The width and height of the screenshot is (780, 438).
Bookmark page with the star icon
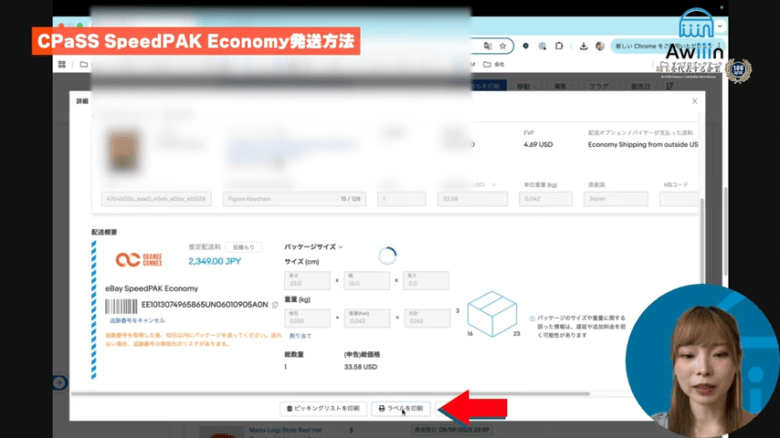[502, 46]
